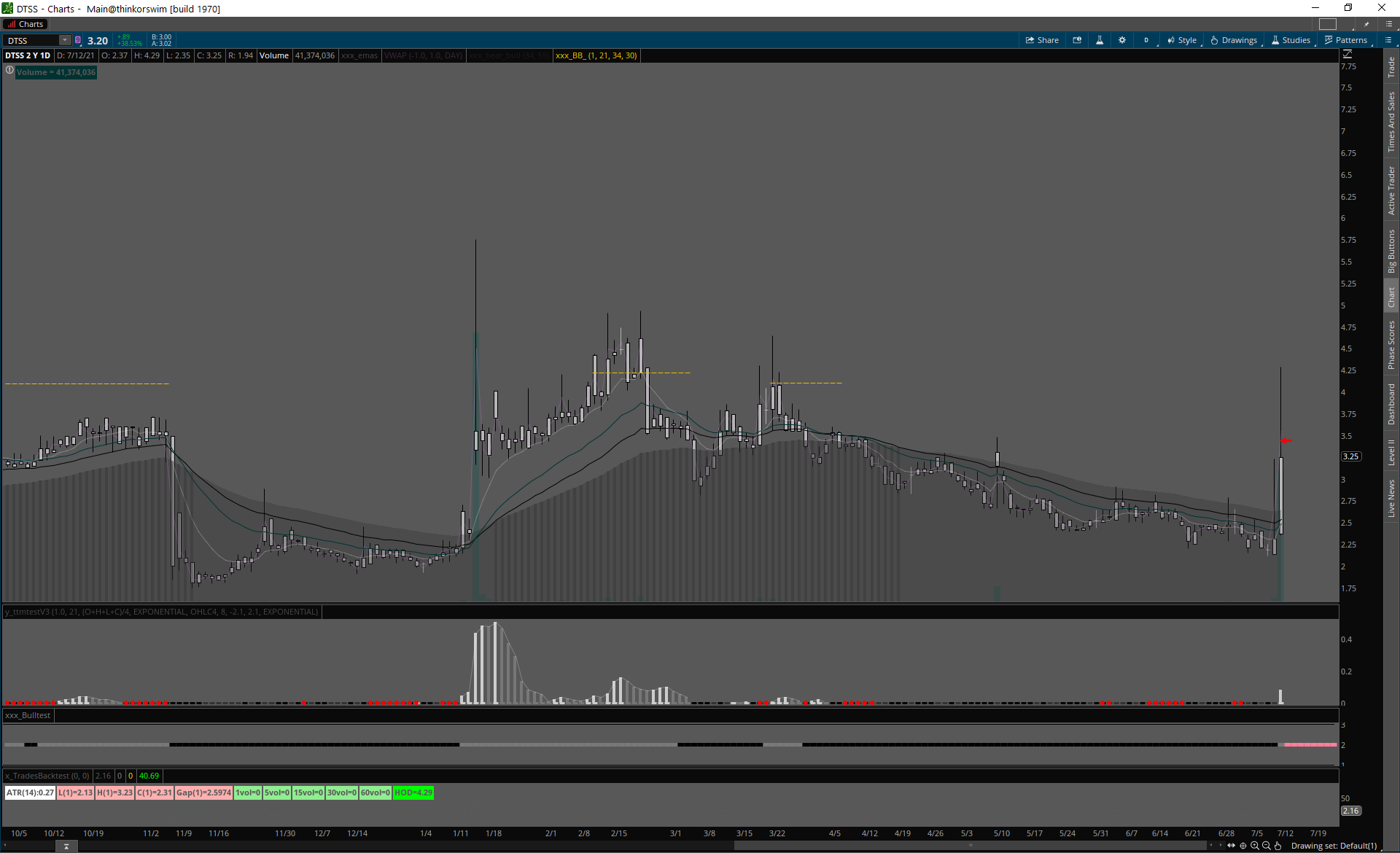1400x853 pixels.
Task: Click the zoom out magnifier icon
Action: [1267, 846]
